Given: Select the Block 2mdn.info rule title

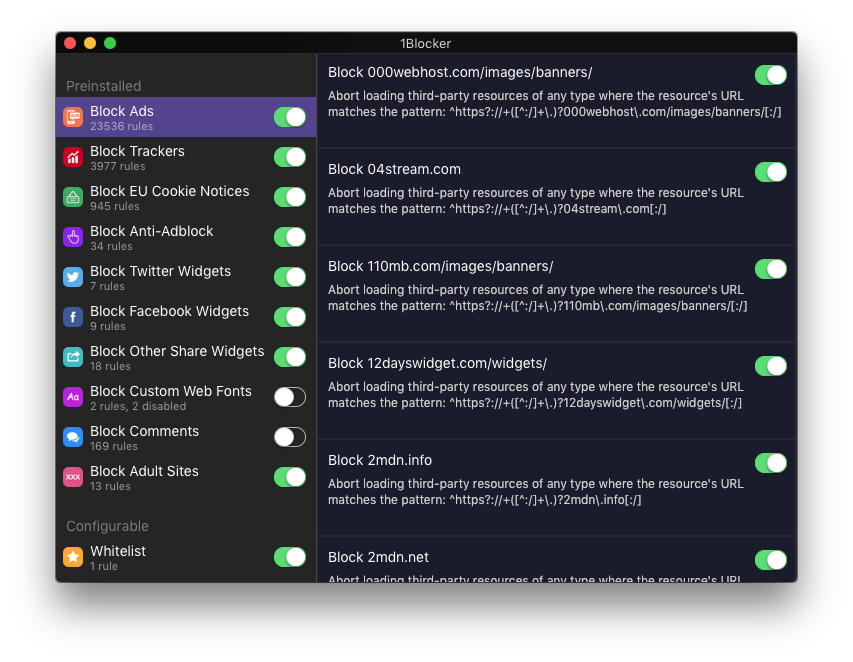Looking at the screenshot, I should pyautogui.click(x=380, y=460).
